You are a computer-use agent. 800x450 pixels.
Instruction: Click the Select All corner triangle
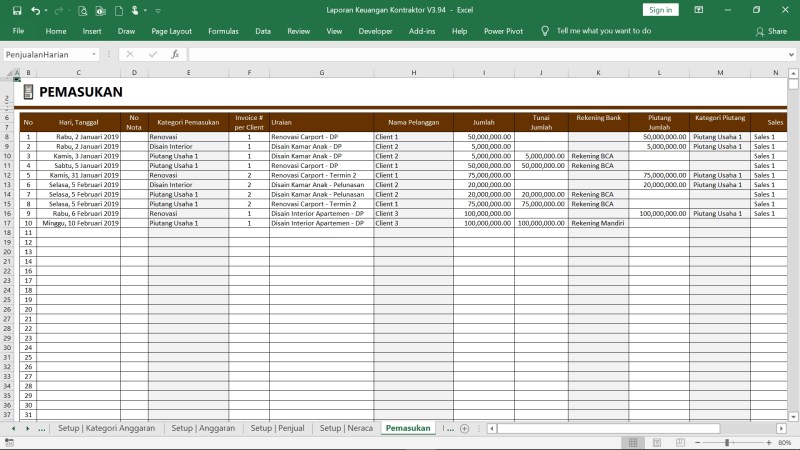click(9, 73)
